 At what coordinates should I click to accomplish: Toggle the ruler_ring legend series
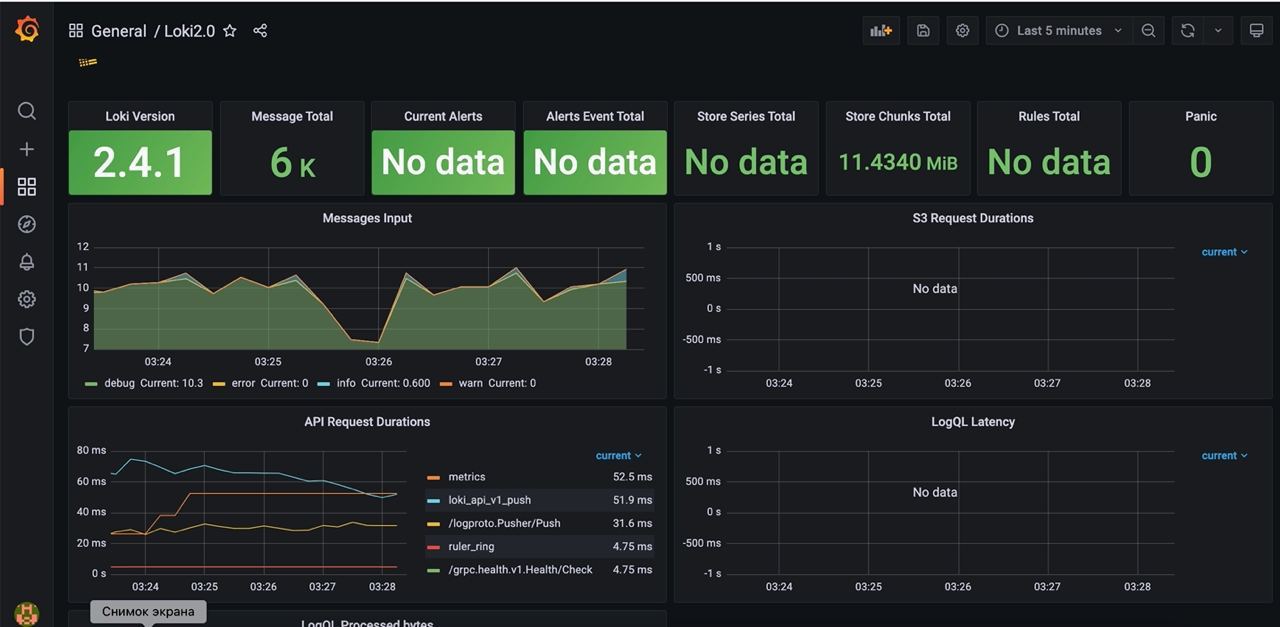tap(471, 547)
